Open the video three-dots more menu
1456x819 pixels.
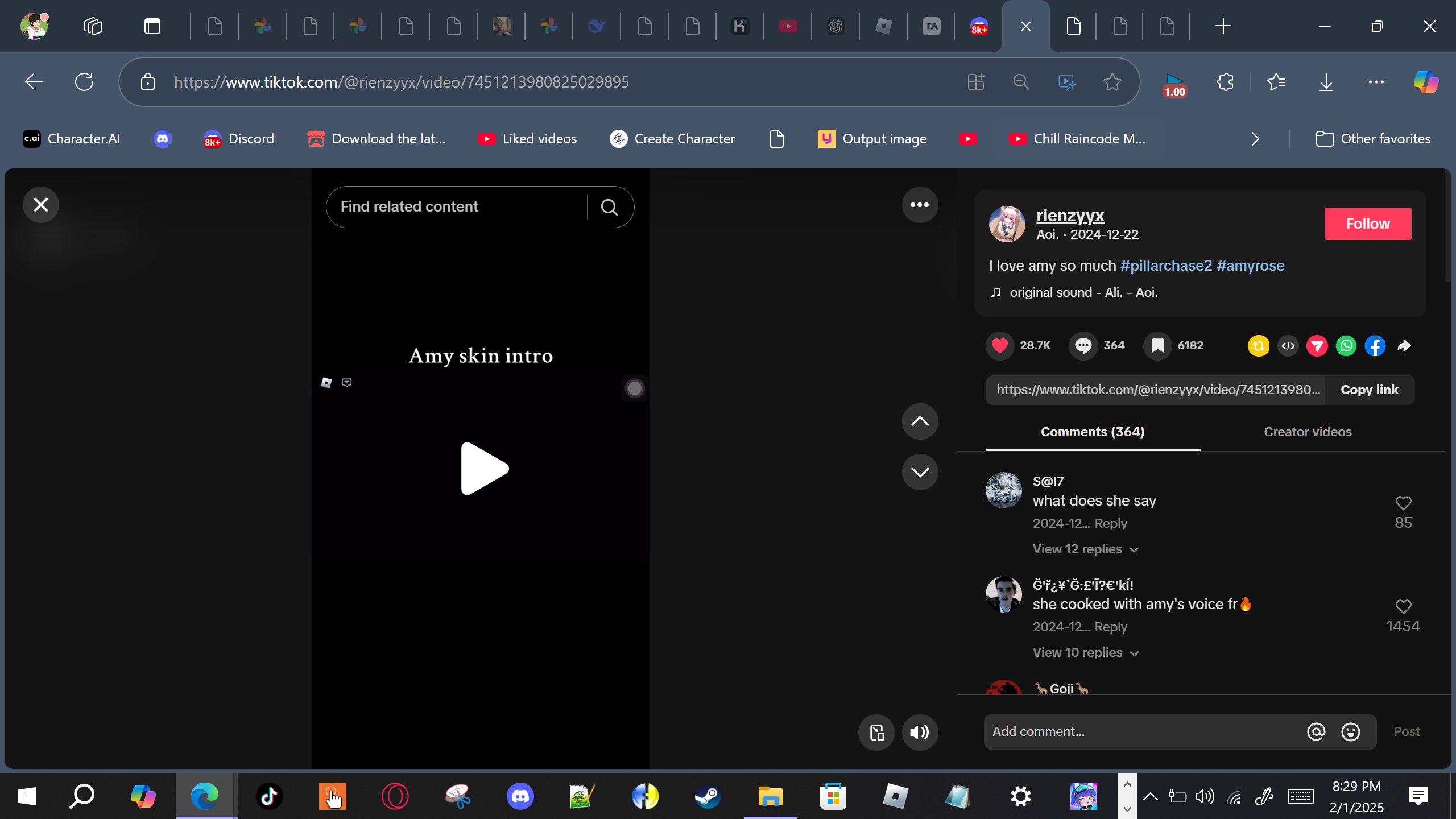pos(919,205)
